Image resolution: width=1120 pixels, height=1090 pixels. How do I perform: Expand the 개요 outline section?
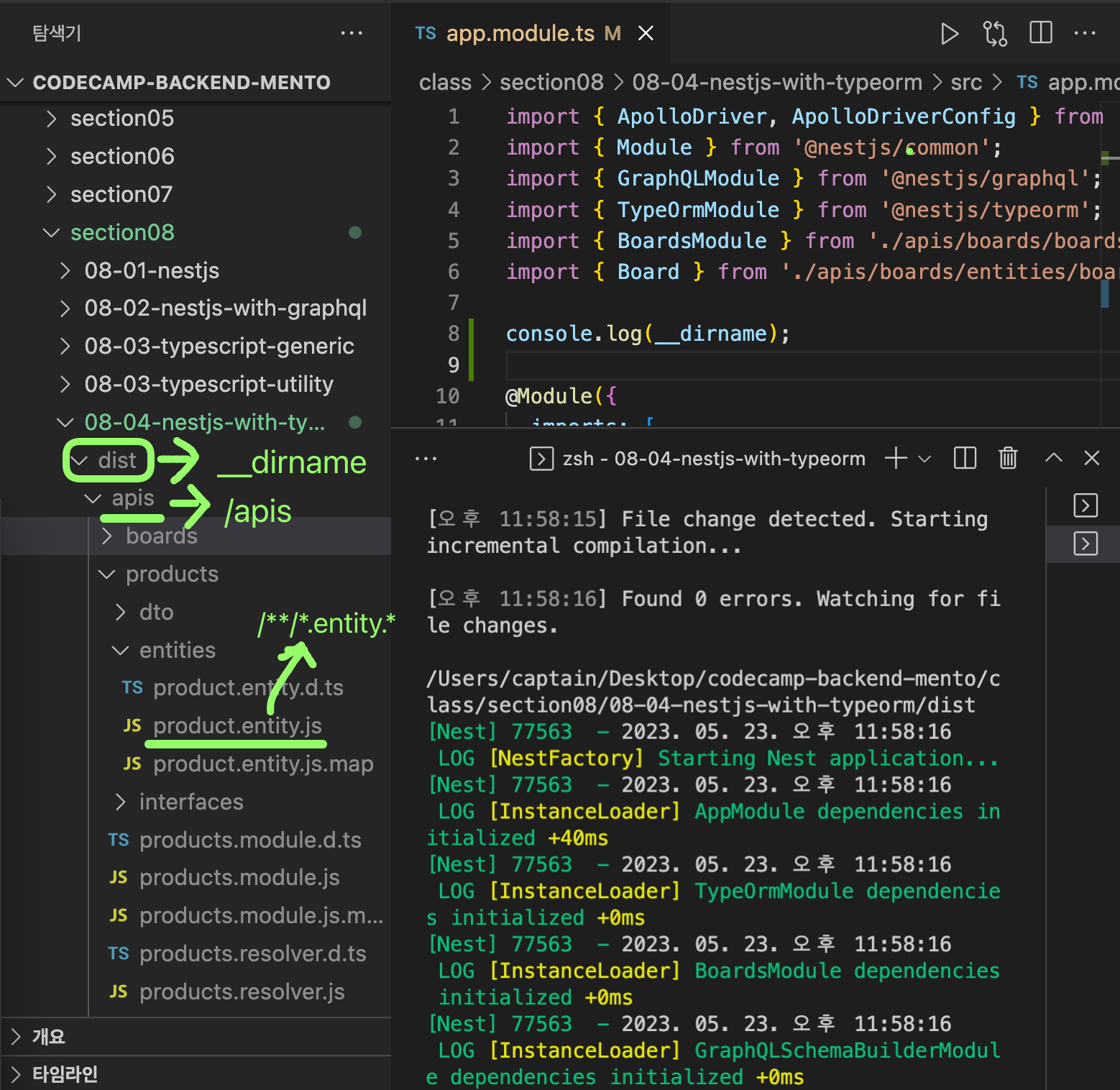[x=196, y=1037]
